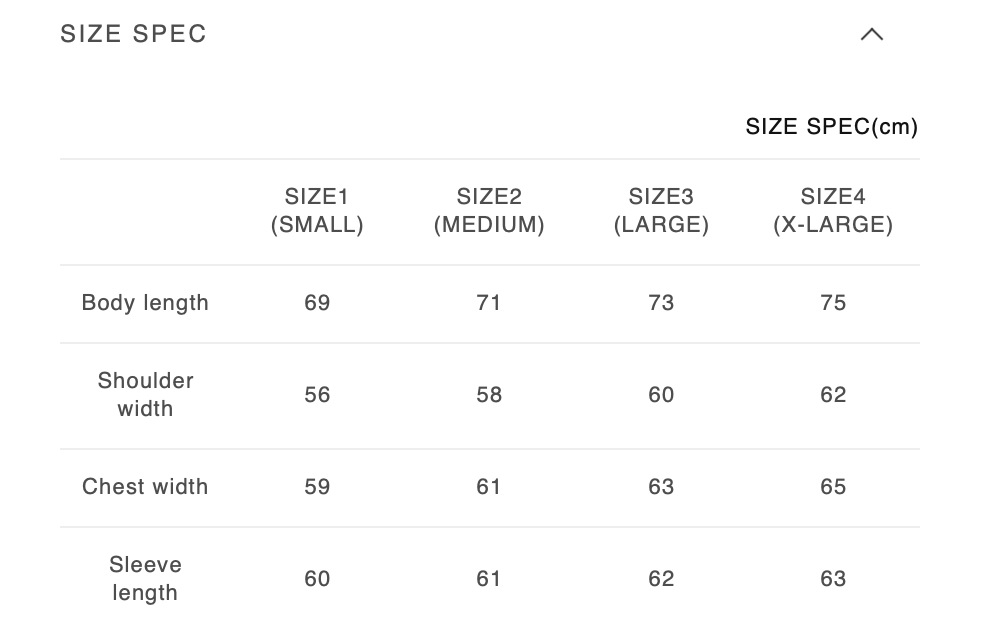The width and height of the screenshot is (992, 624).
Task: Click the Body length row label
Action: (145, 303)
